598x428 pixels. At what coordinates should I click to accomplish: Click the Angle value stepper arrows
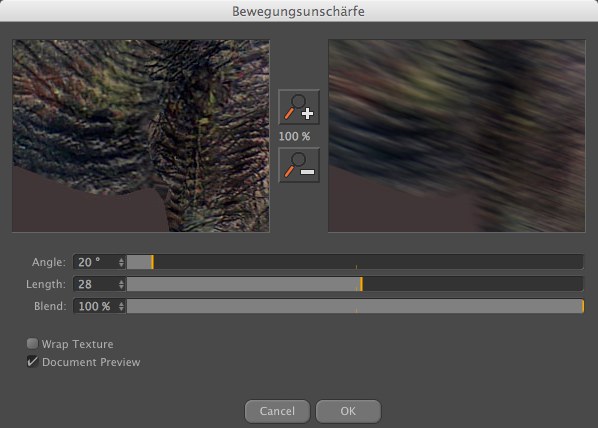[121, 262]
